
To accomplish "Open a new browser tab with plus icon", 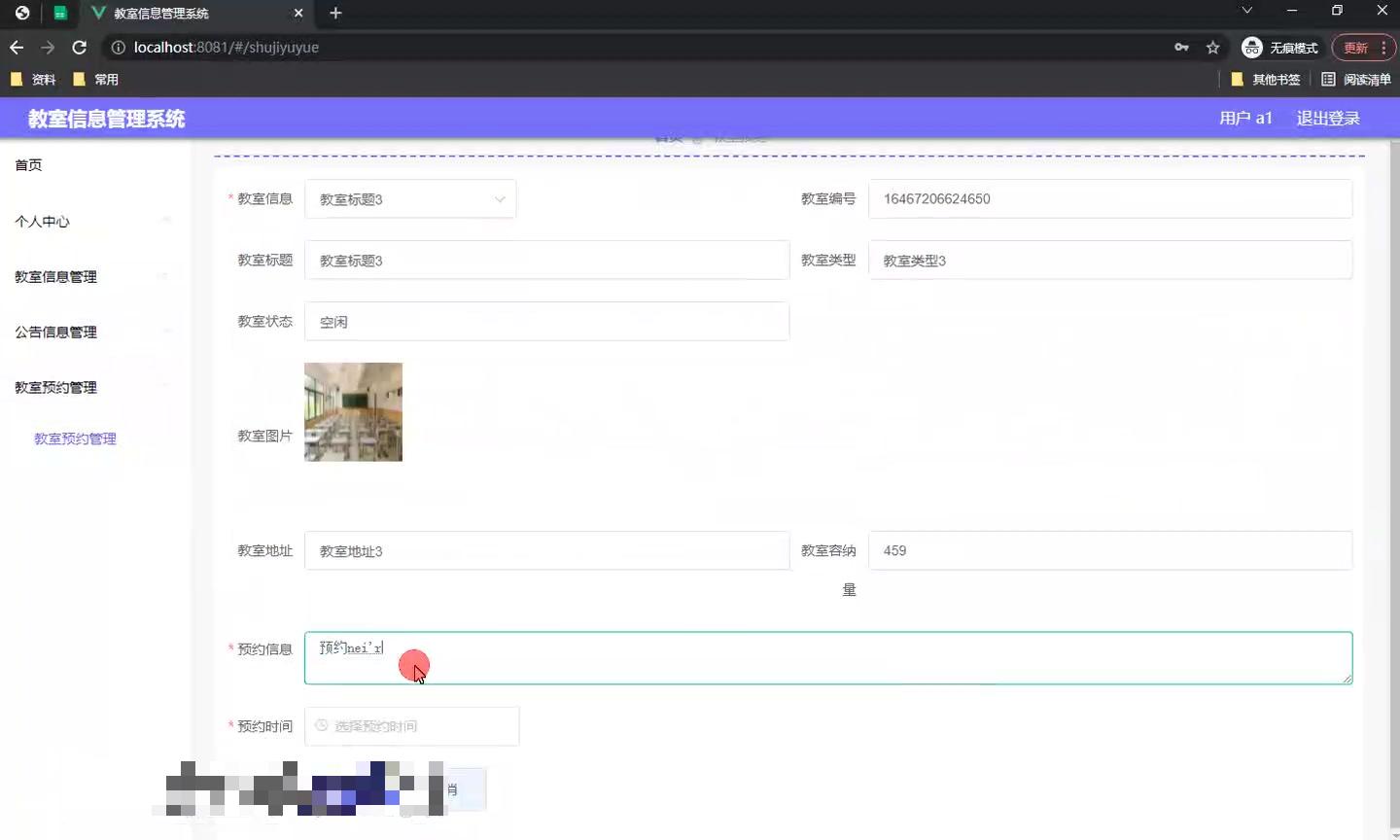I will (x=335, y=13).
